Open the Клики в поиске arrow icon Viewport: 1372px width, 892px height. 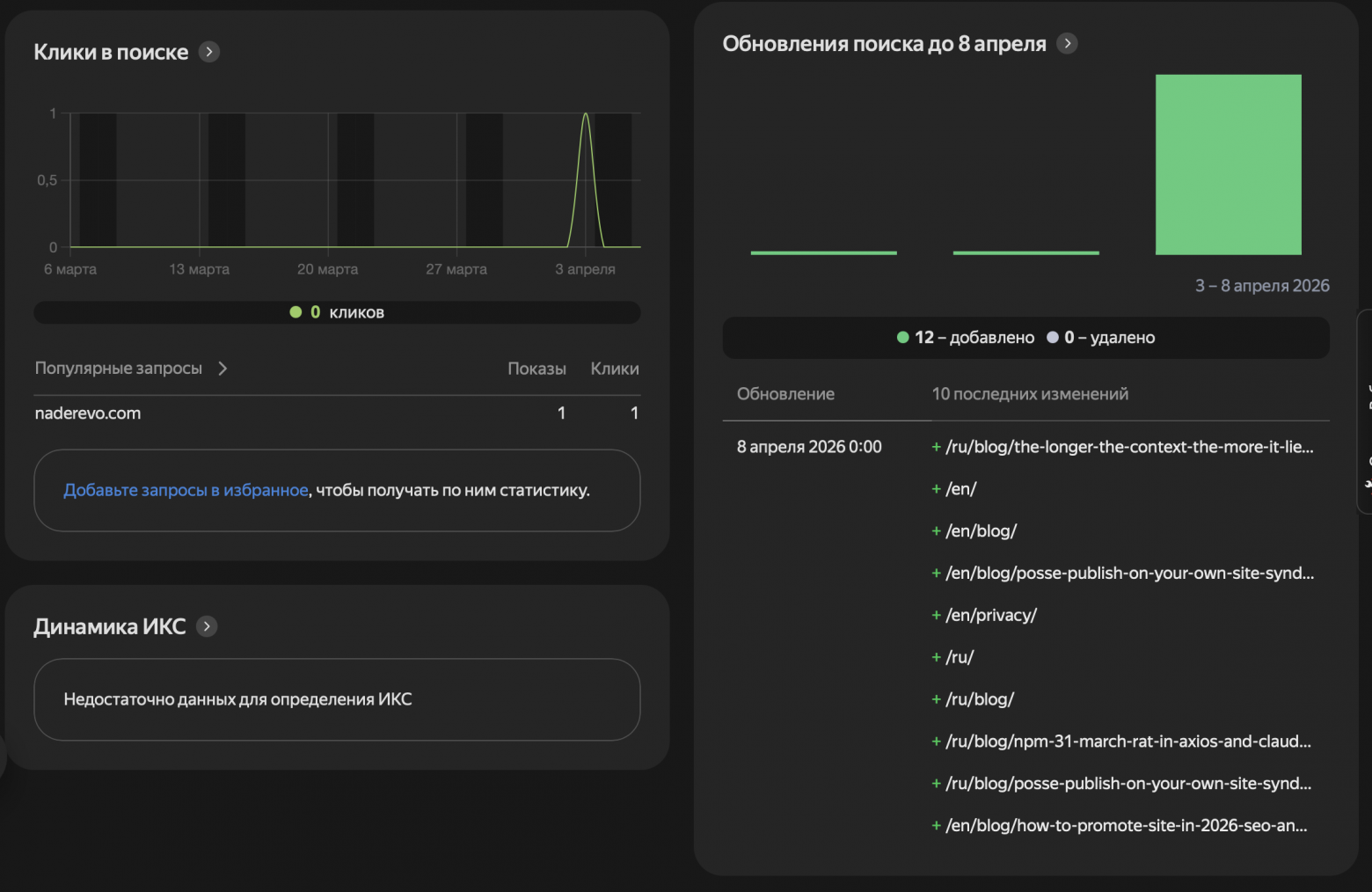click(x=208, y=52)
